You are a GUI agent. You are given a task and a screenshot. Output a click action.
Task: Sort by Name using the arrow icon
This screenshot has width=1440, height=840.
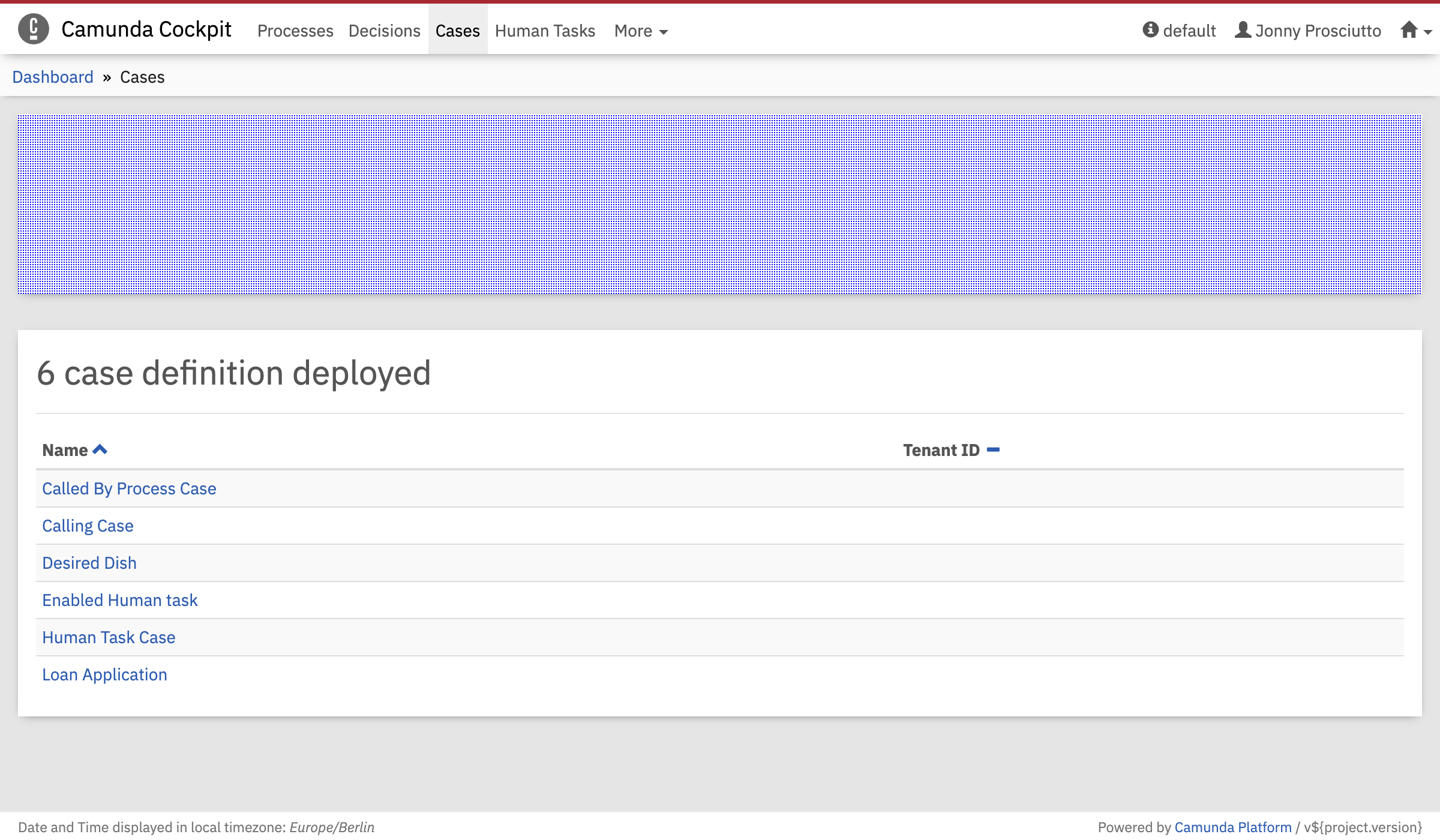pyautogui.click(x=100, y=449)
